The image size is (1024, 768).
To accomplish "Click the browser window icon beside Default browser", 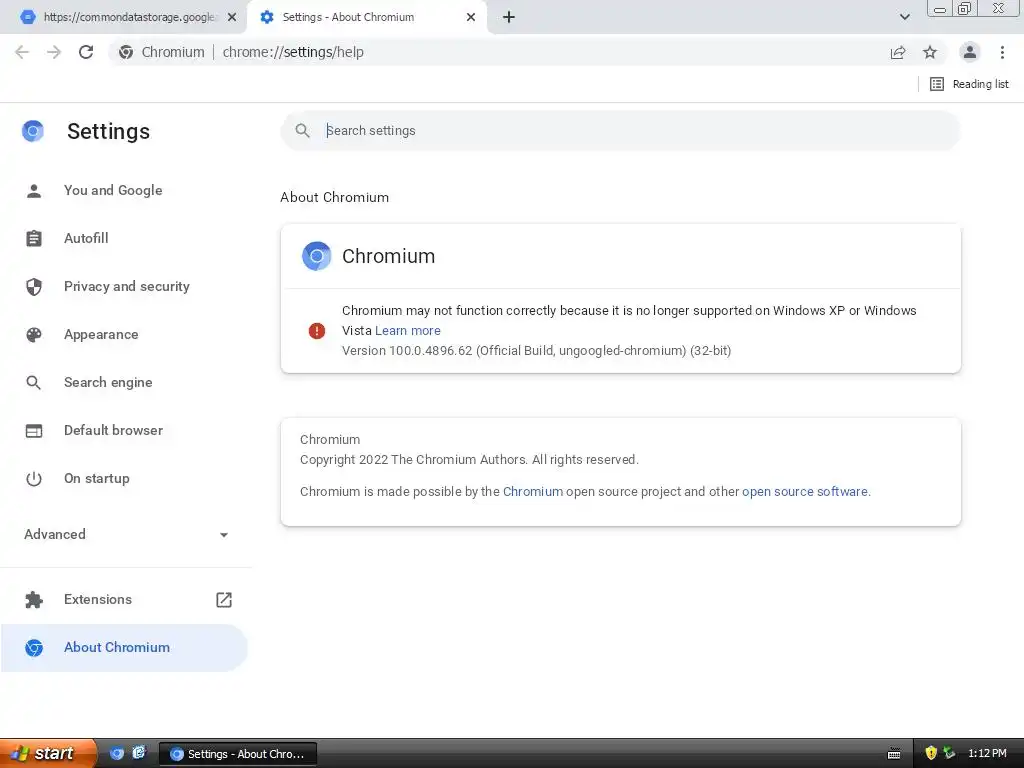I will click(34, 431).
